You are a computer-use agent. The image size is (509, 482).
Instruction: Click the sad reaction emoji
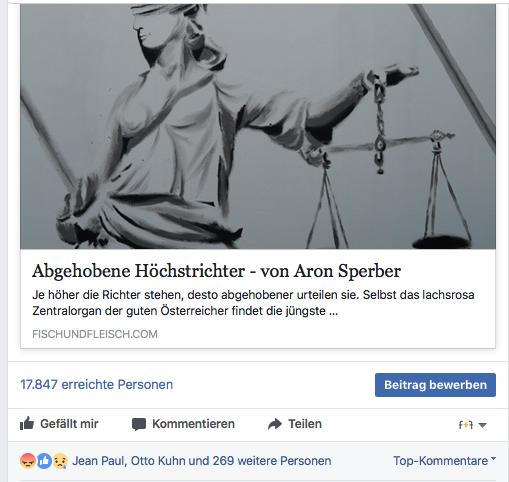60,461
